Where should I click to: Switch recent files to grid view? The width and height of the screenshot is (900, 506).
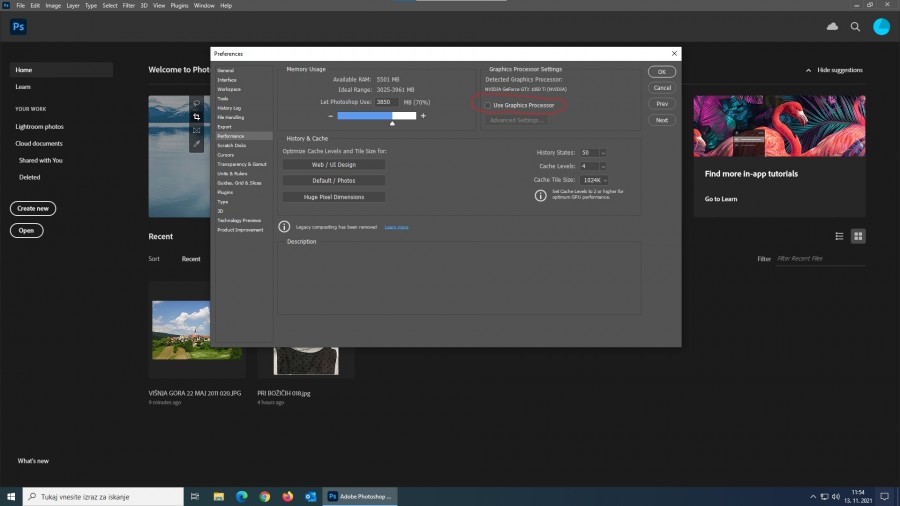pos(858,236)
